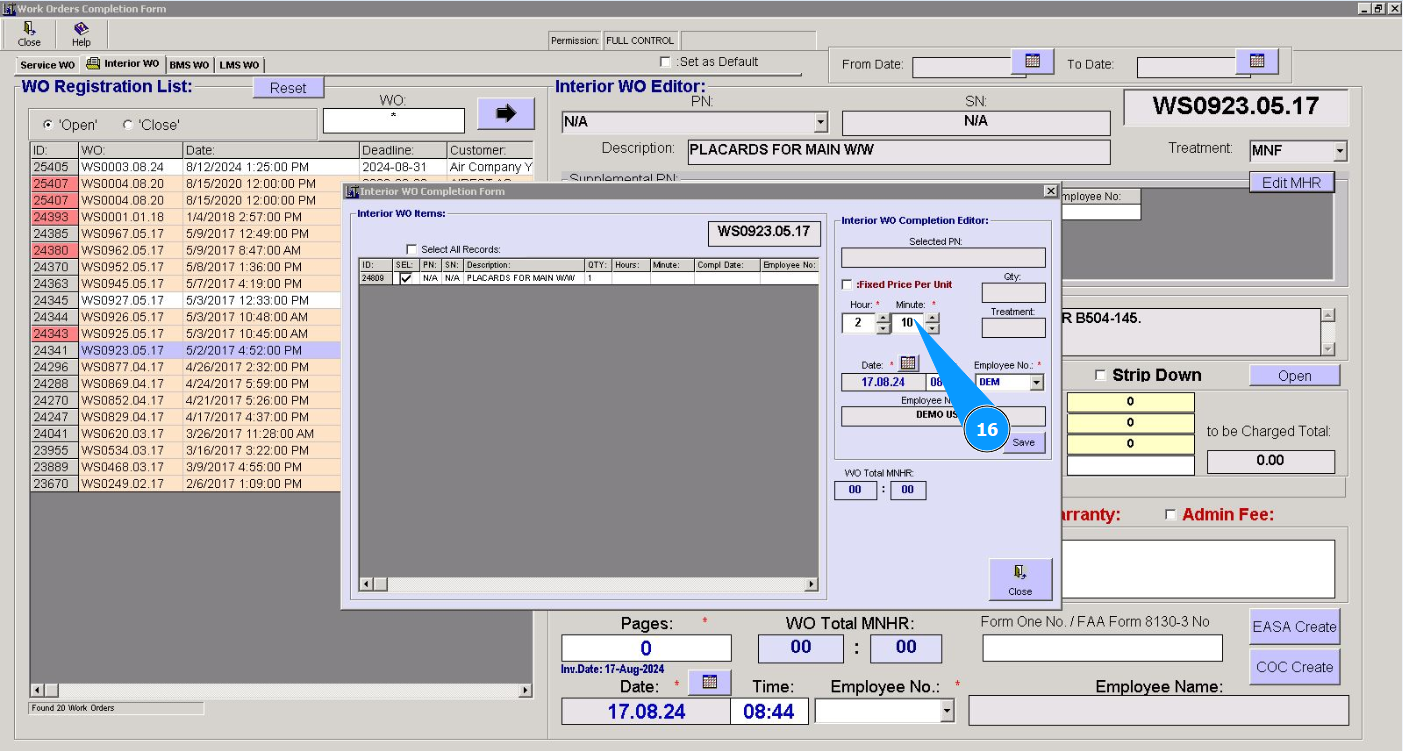Switch to the BMS WO tab
This screenshot has height=751, width=1403.
click(x=189, y=65)
